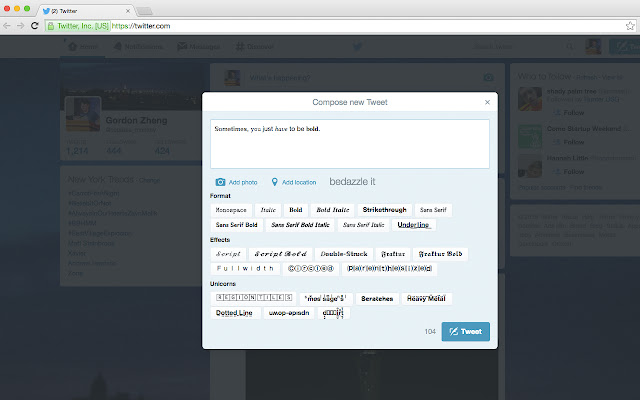
Task: Open the profile avatar menu in nav bar
Action: [x=593, y=47]
